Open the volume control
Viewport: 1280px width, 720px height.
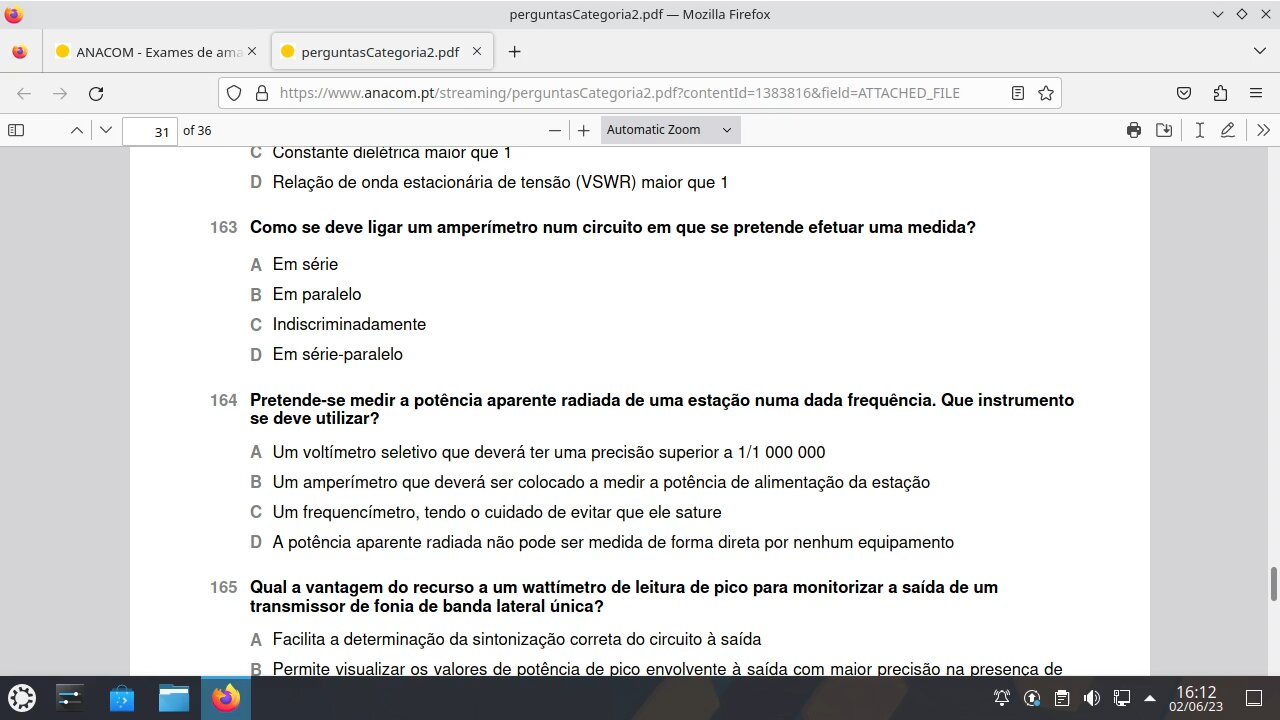1092,698
